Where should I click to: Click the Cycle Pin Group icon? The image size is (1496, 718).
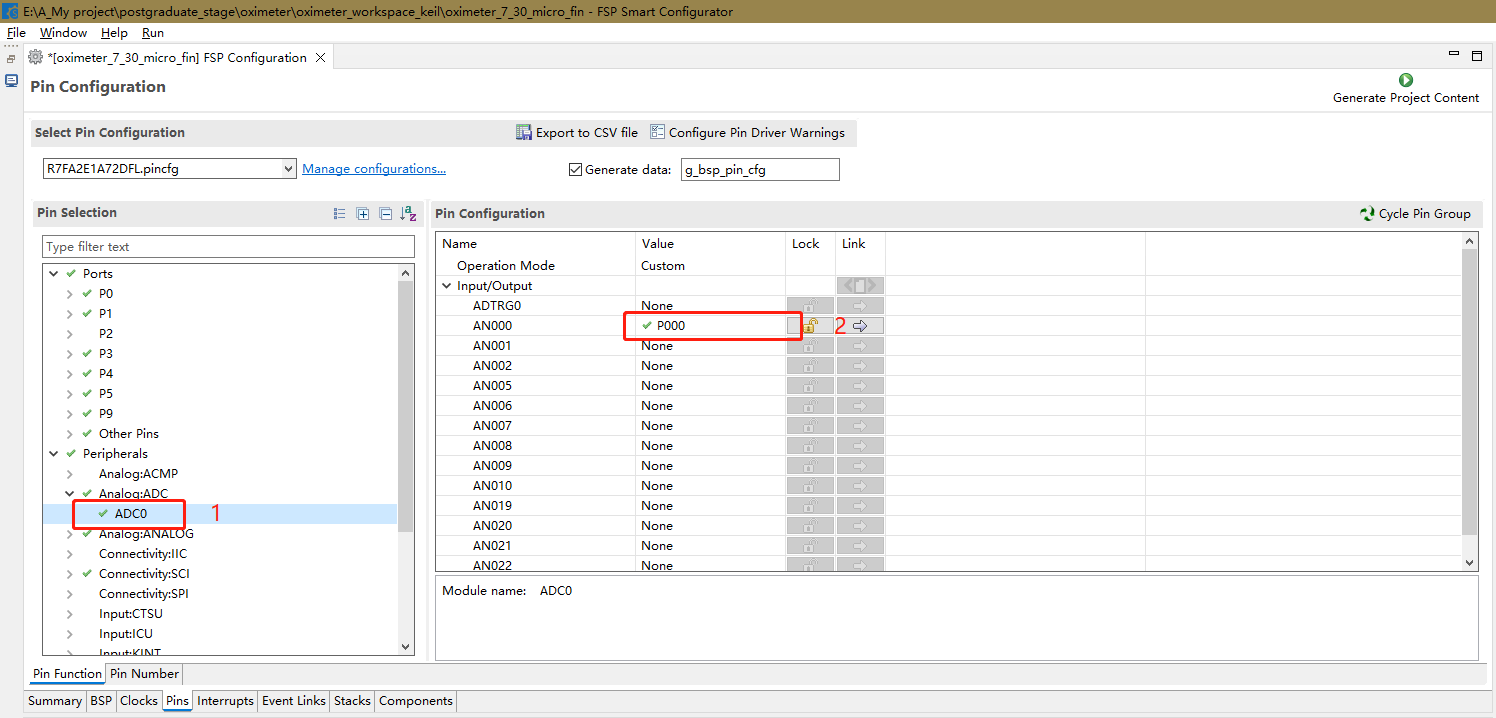pyautogui.click(x=1367, y=213)
